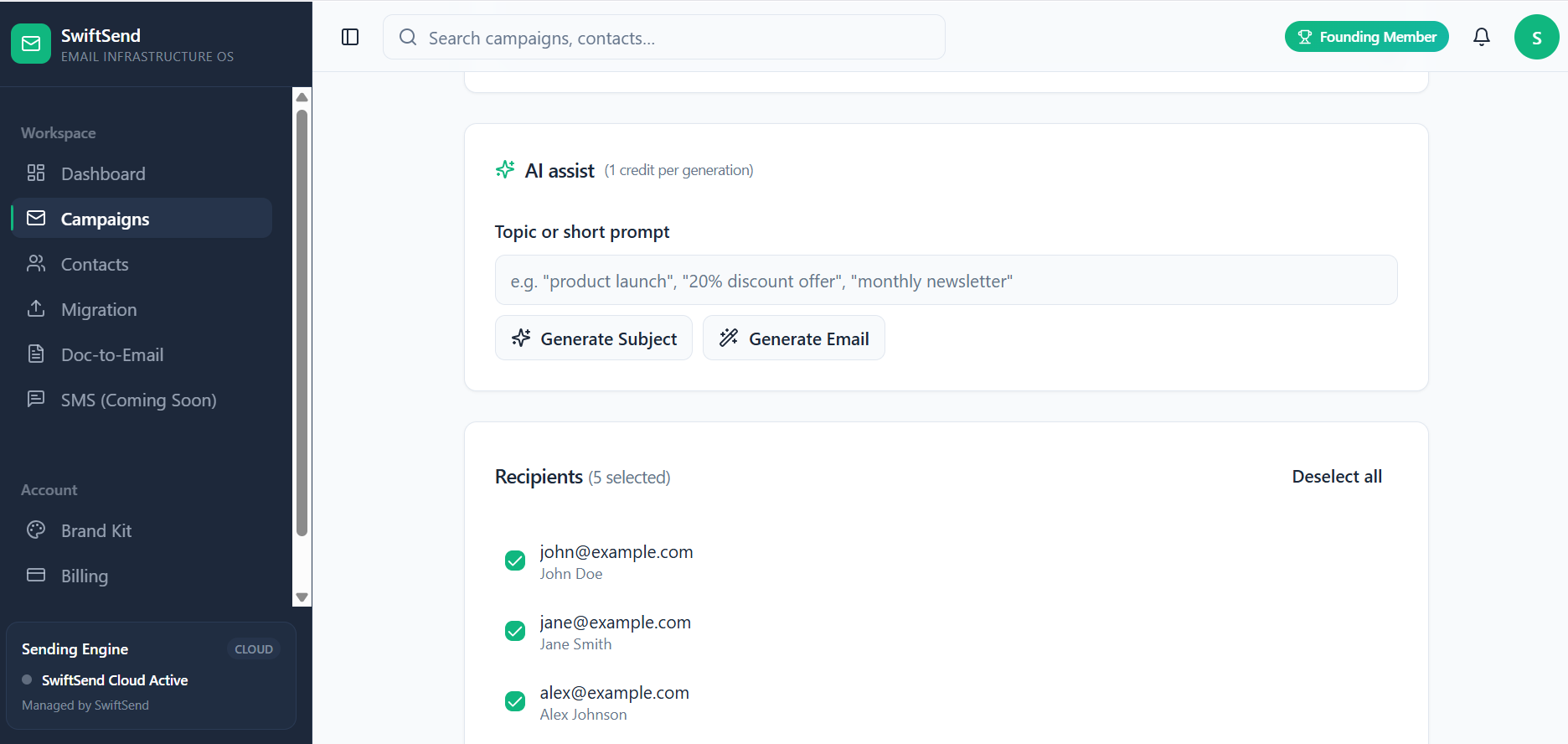Click the CLOUD engine badge
1568x744 pixels.
click(x=254, y=649)
